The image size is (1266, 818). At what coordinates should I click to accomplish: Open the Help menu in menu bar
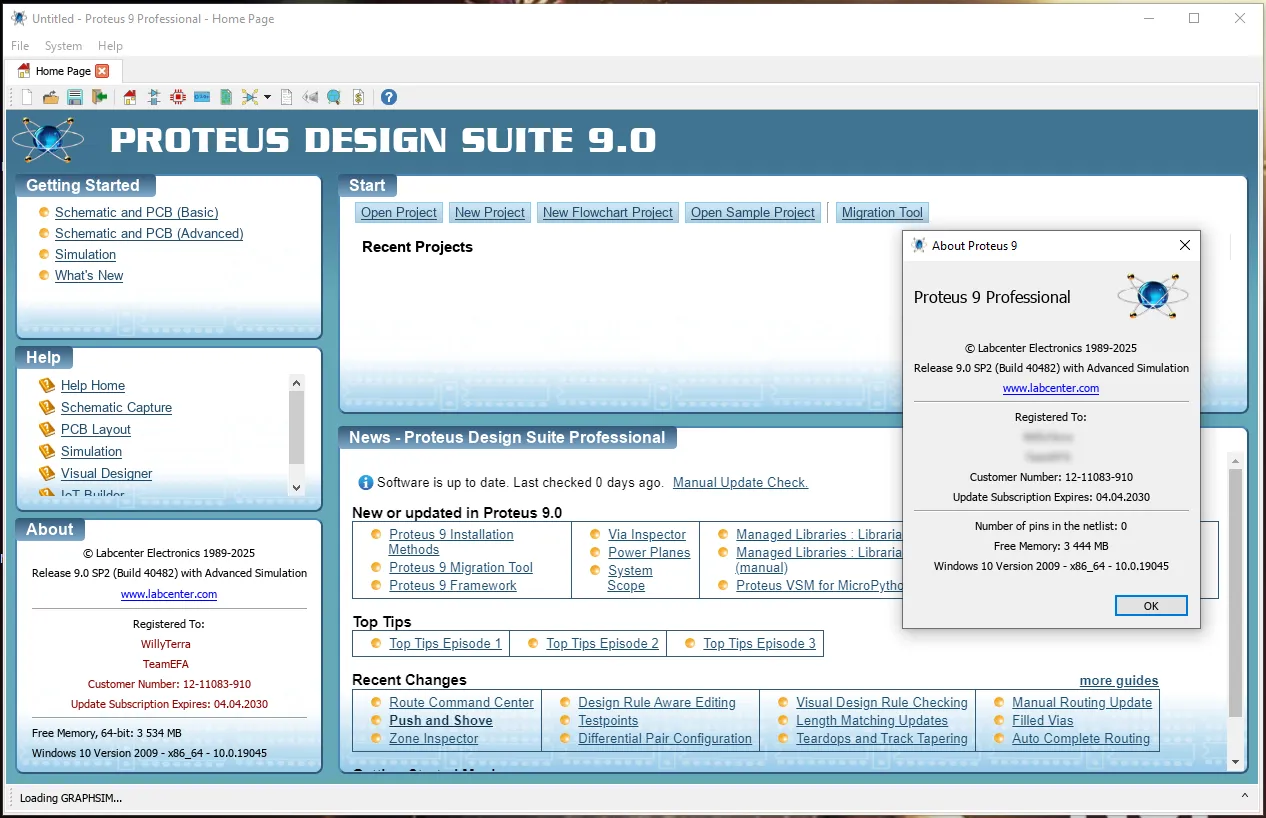point(110,46)
